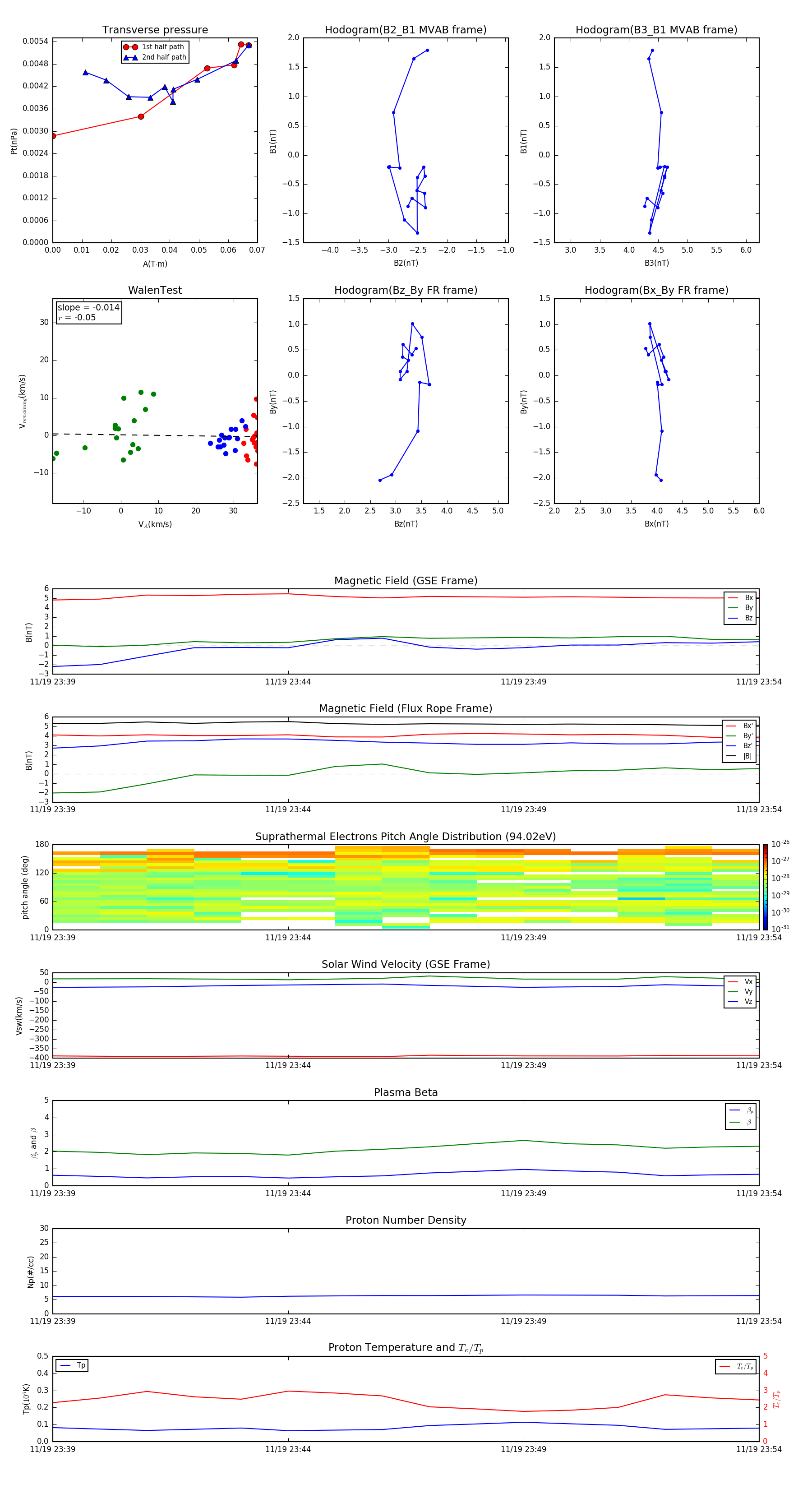Image resolution: width=812 pixels, height=1489 pixels.
Task: Click the "Transverse pressure" plot title
Action: [x=155, y=30]
